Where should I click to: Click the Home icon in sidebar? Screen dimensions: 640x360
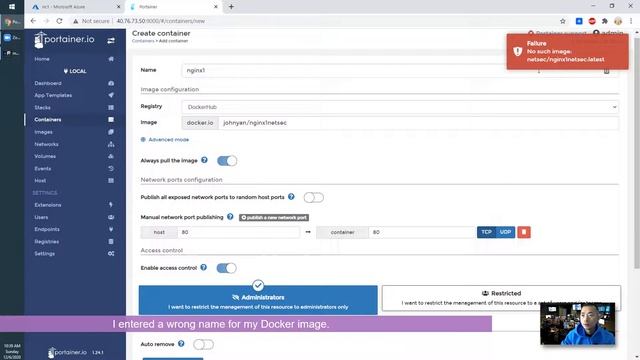point(111,59)
